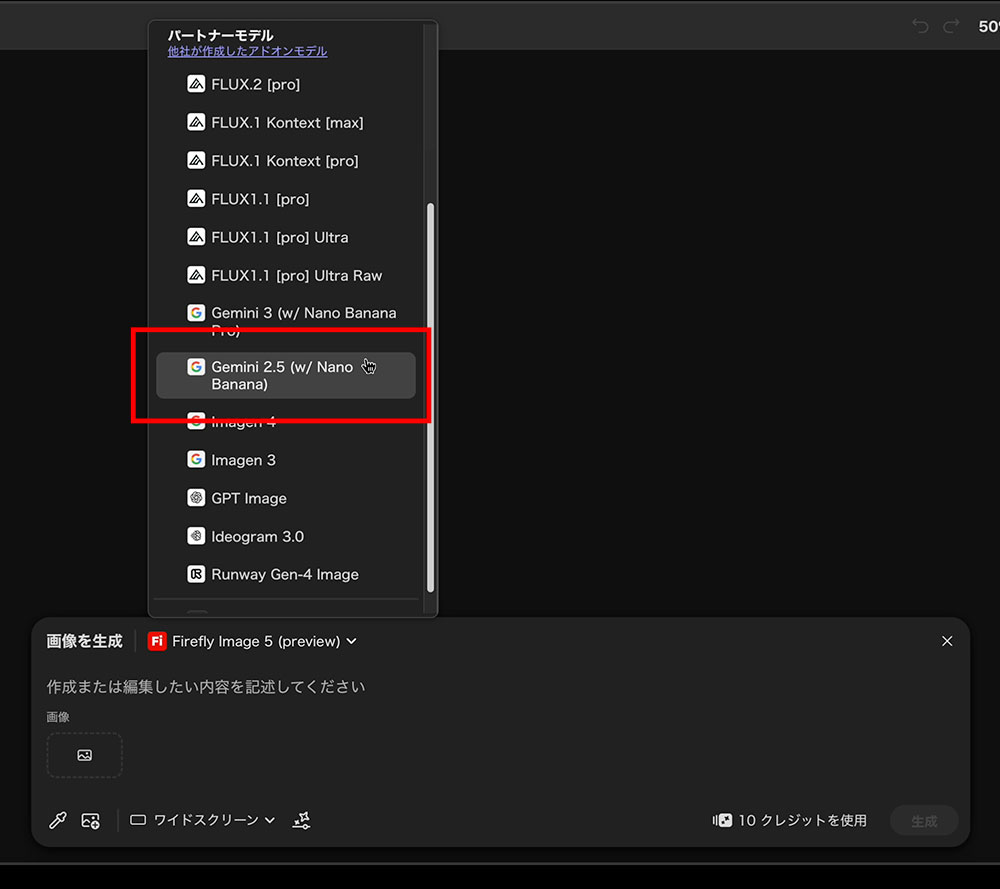
Task: Pick the GPT Image model
Action: tap(286, 498)
